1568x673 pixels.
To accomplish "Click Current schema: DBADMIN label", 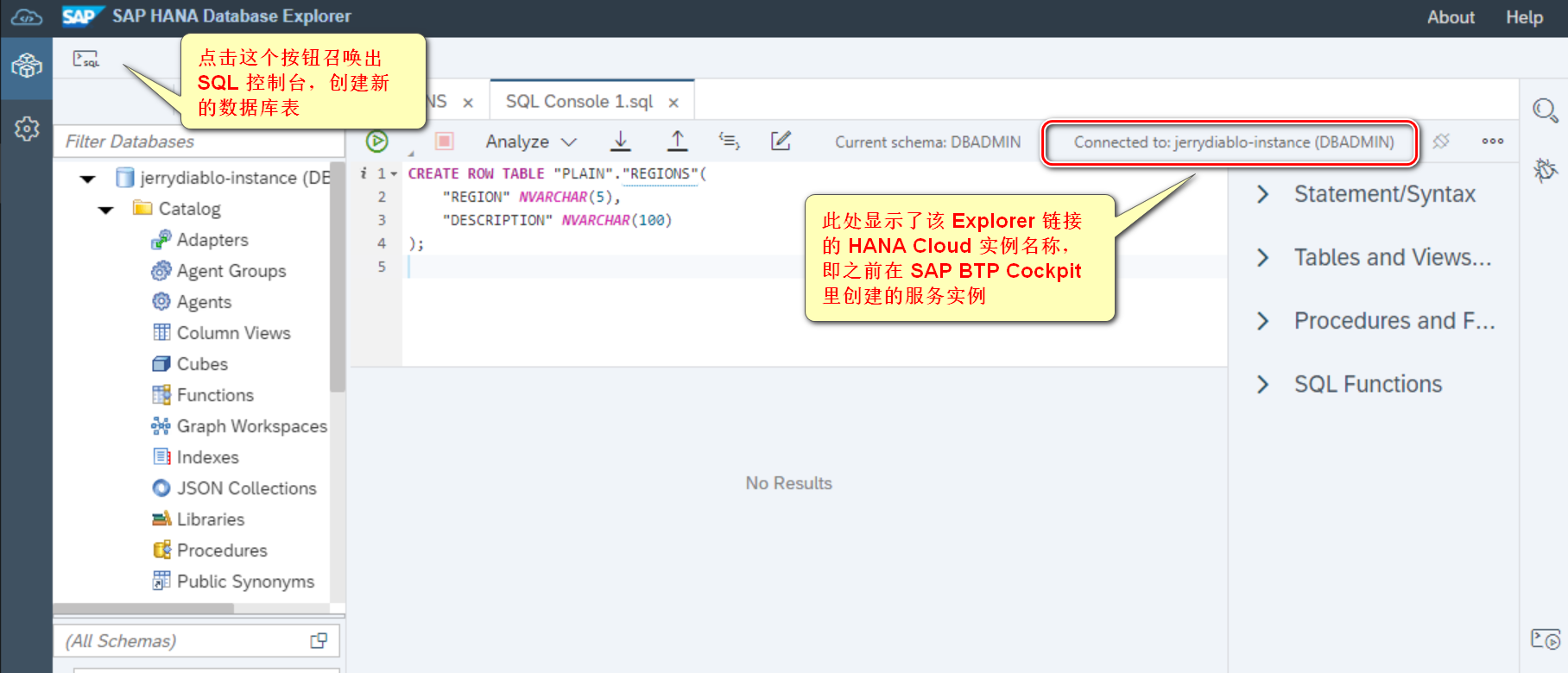I will pos(927,142).
